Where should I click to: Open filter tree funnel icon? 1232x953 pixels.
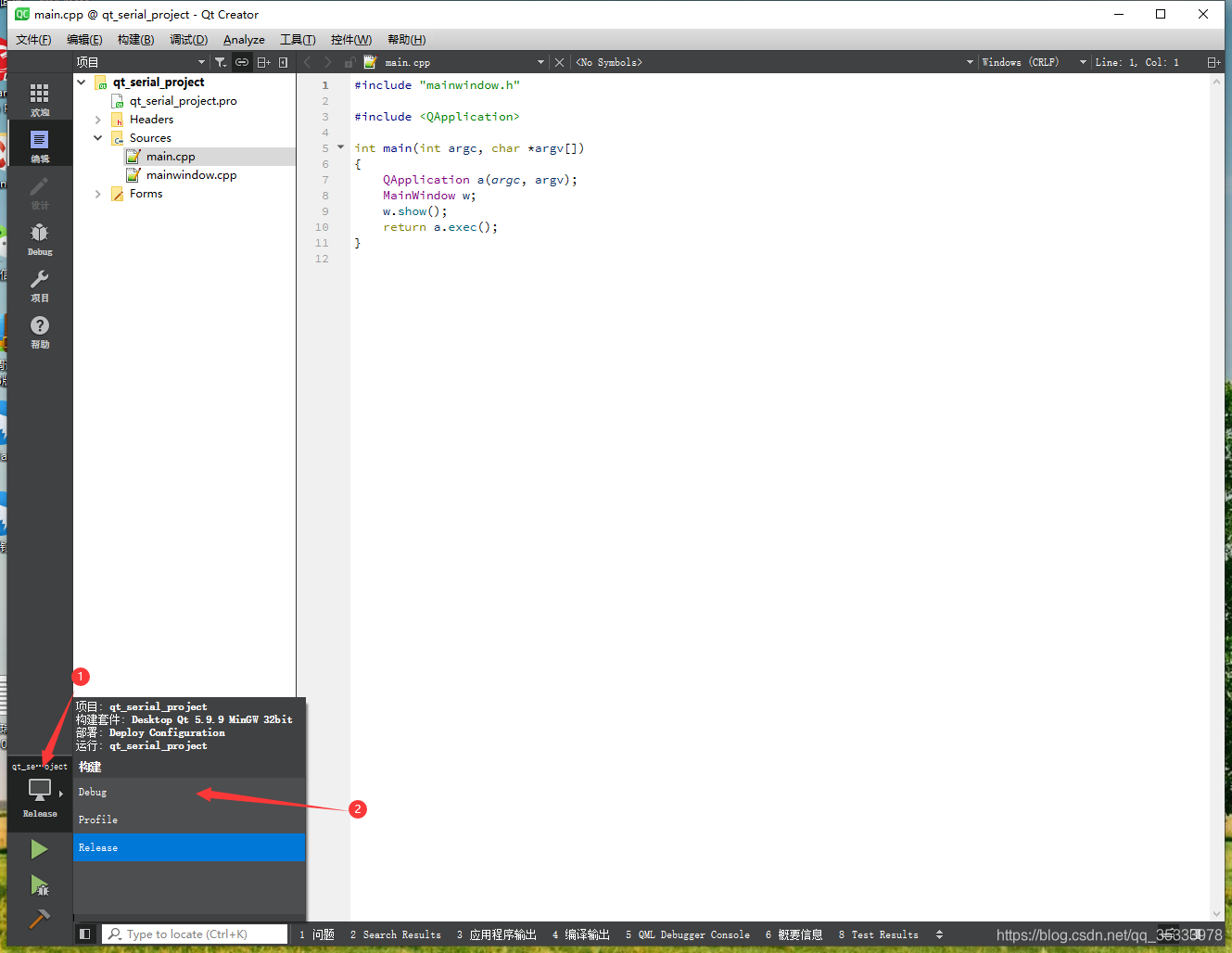click(x=221, y=62)
